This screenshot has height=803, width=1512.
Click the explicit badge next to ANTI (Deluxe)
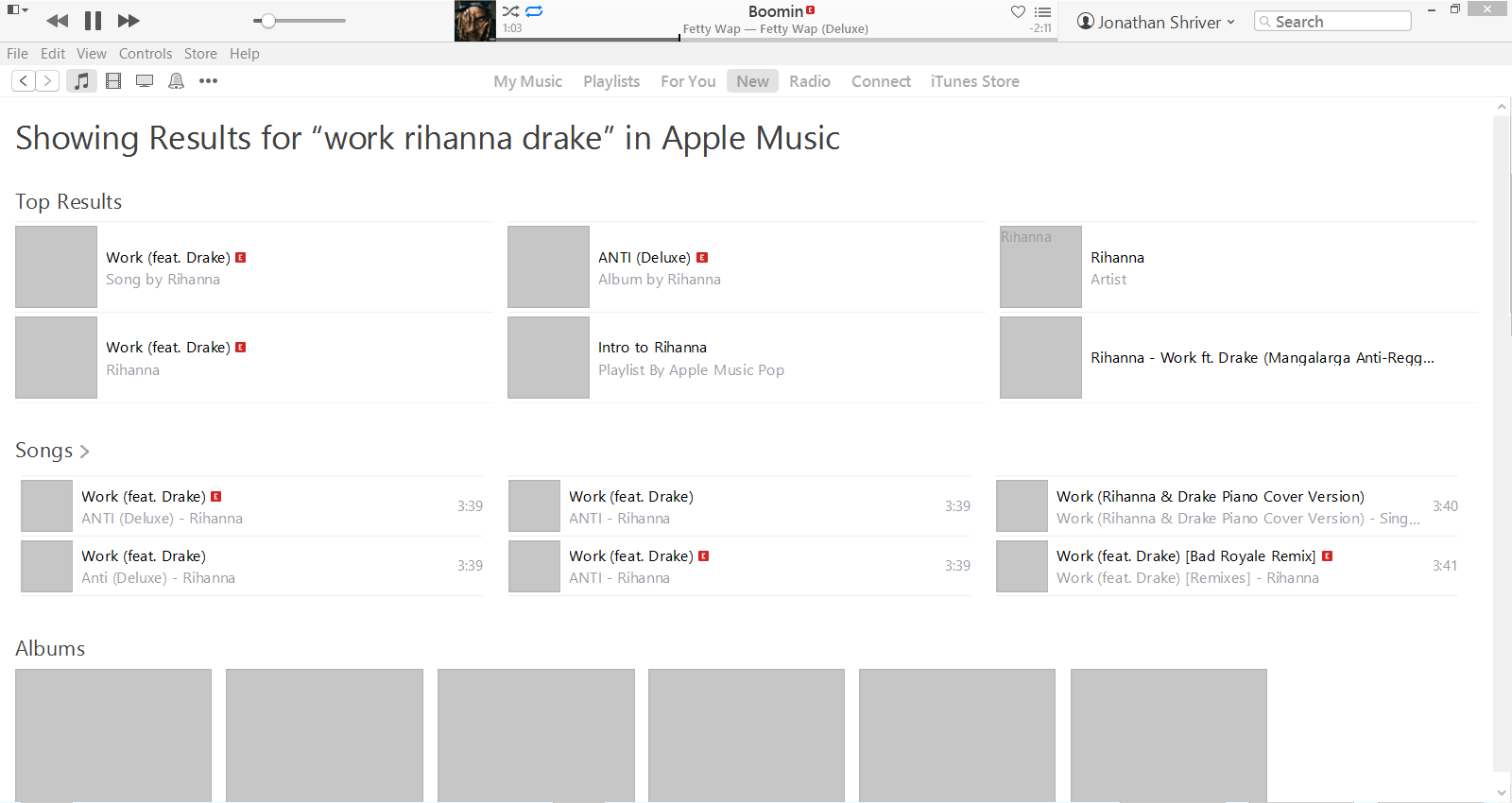[702, 258]
